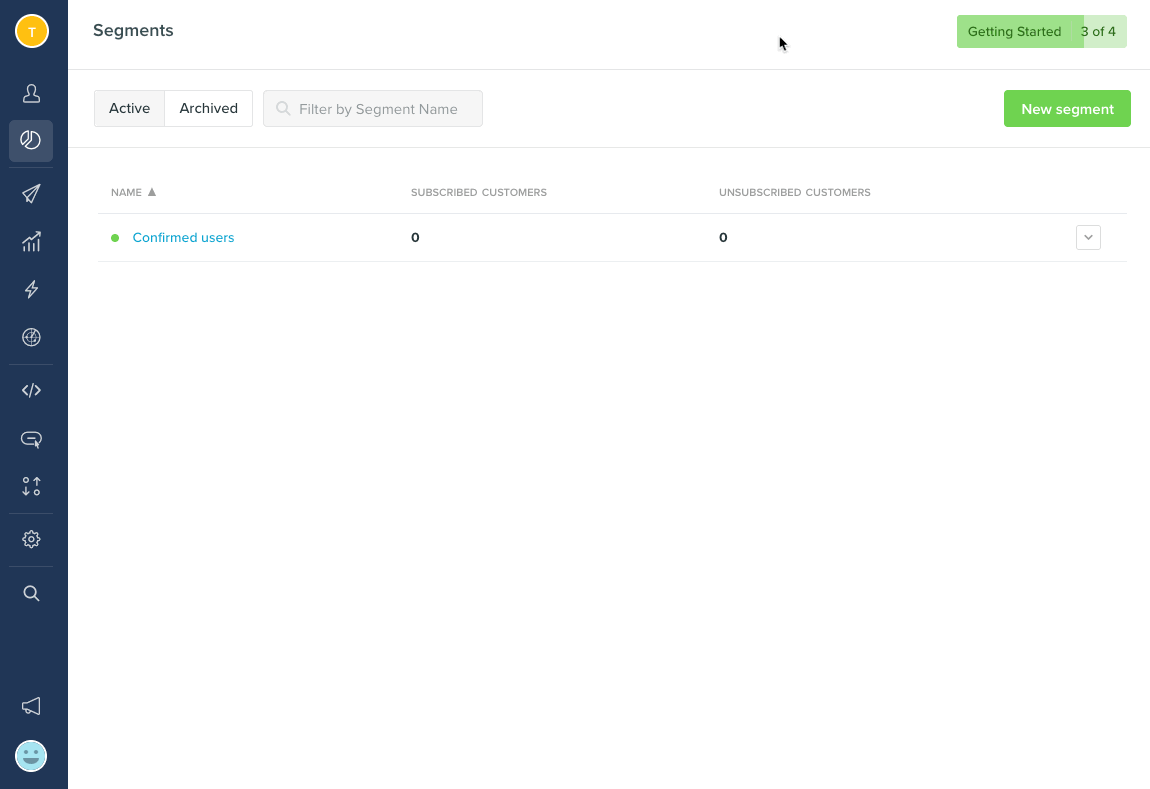Click the Filter by Segment Name field
This screenshot has width=1150, height=789.
coord(372,108)
